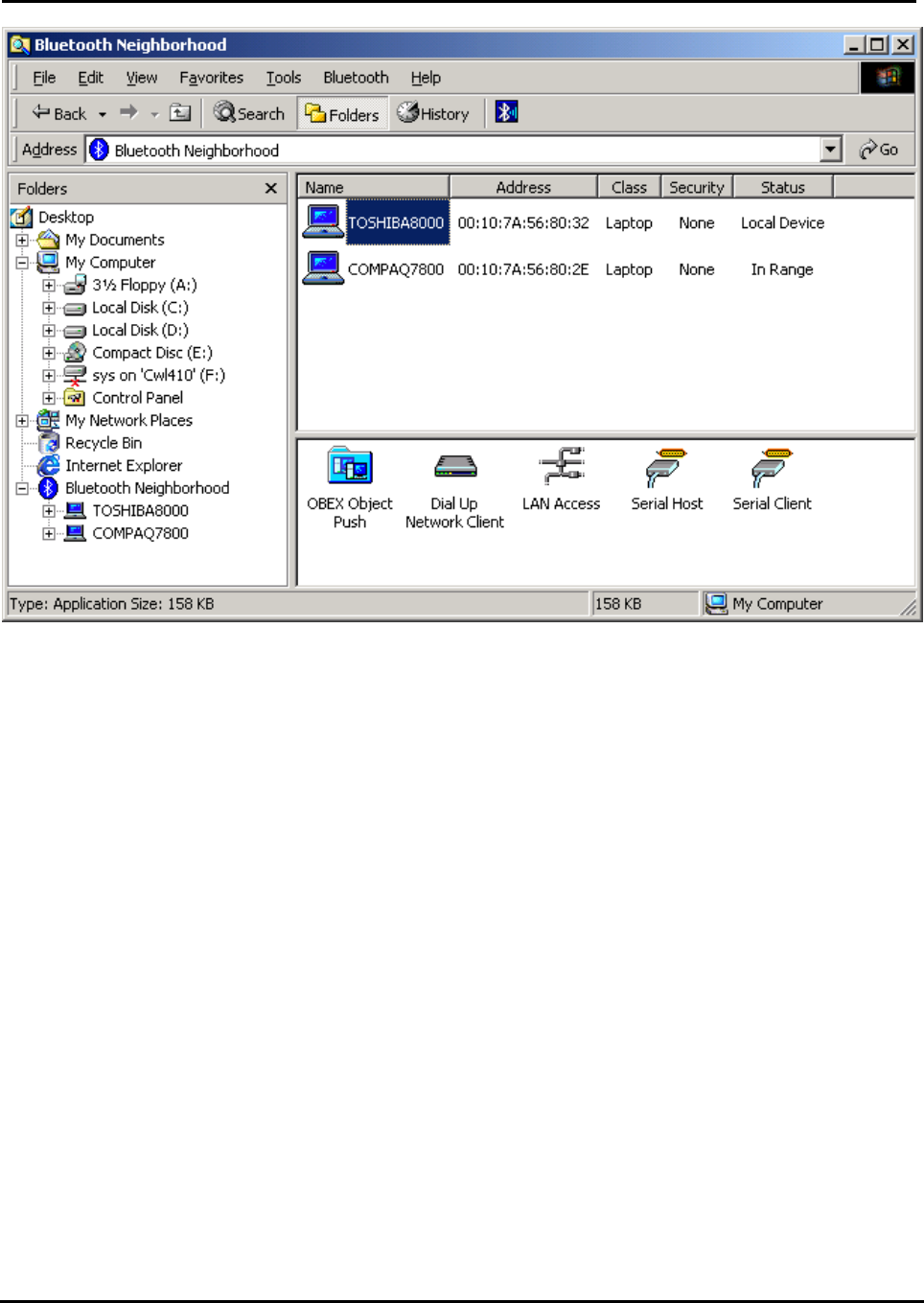Click address 00:10:7A:56:80:2E
The image size is (924, 1303).
[523, 269]
